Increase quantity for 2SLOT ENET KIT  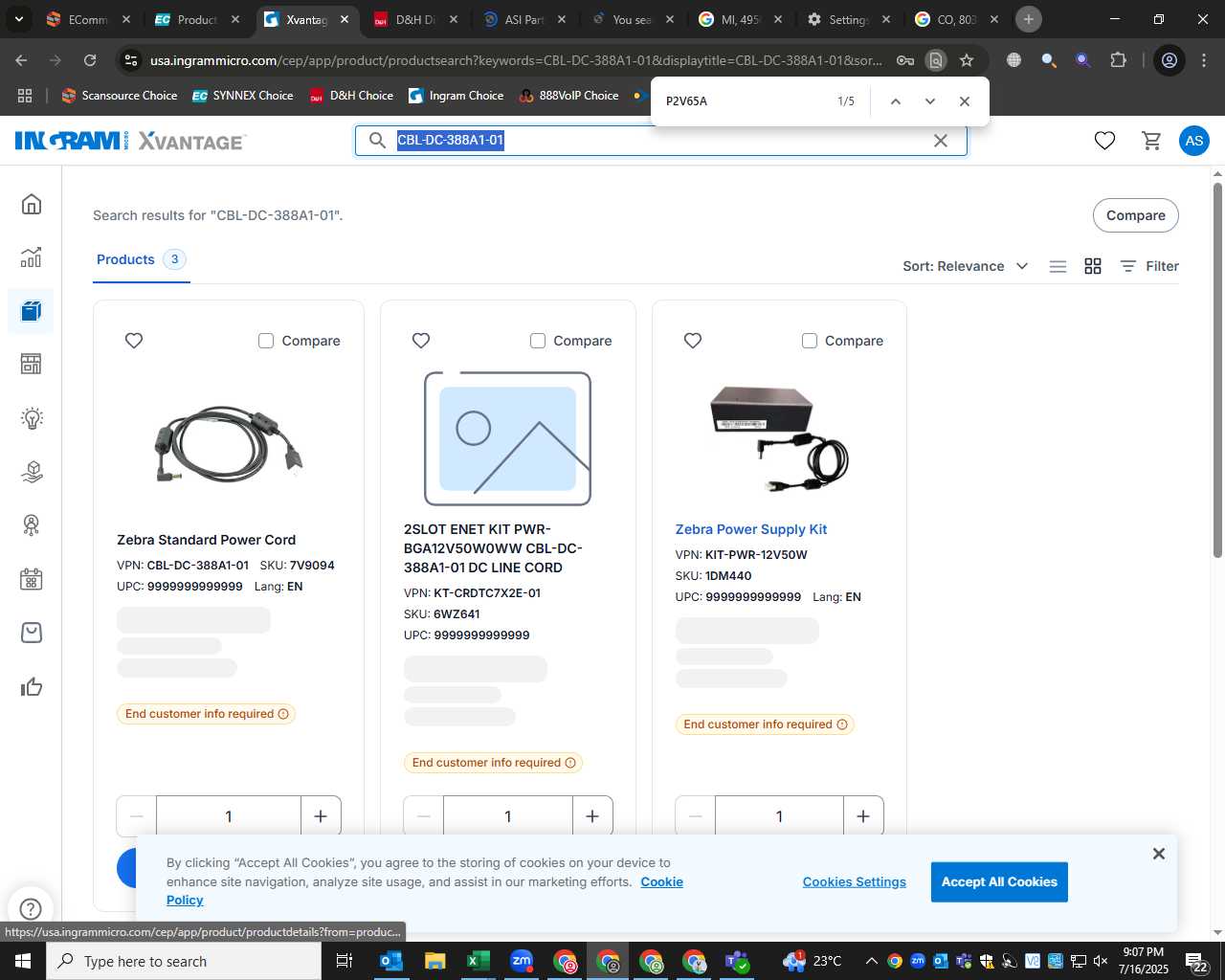(592, 816)
